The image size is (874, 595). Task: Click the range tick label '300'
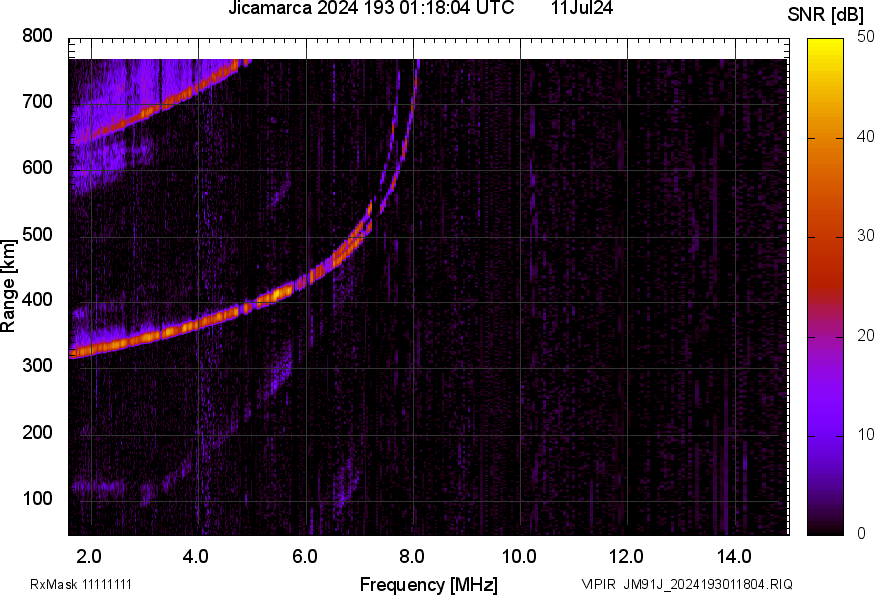pyautogui.click(x=37, y=365)
